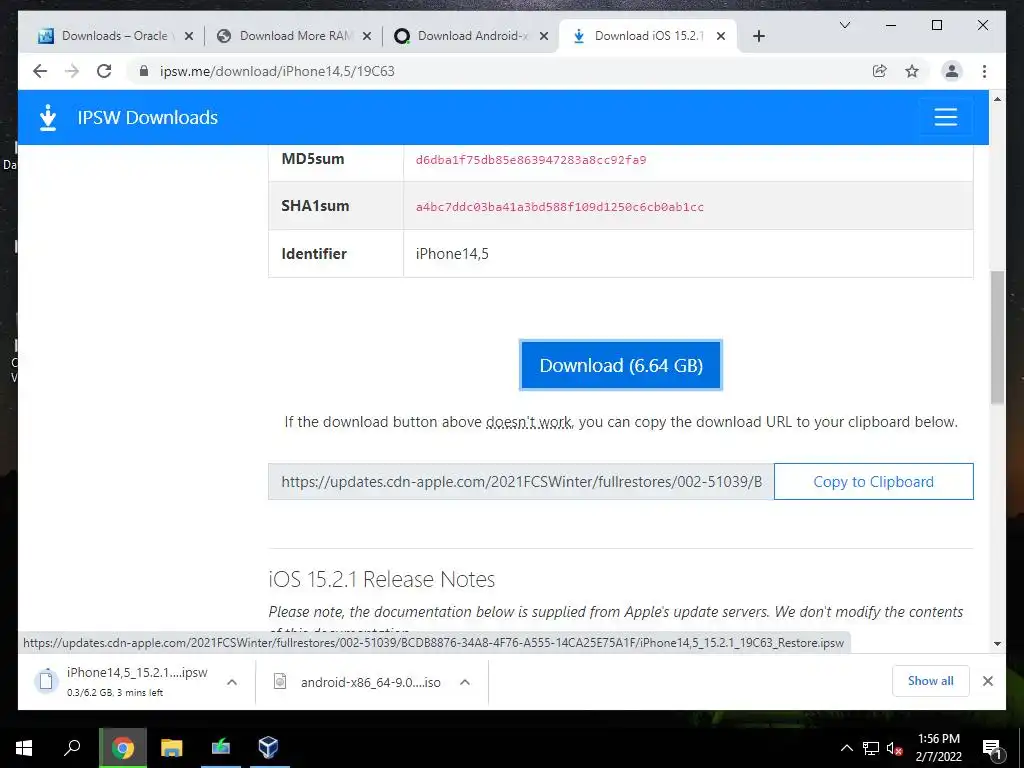Click the browser back arrow

tap(40, 71)
